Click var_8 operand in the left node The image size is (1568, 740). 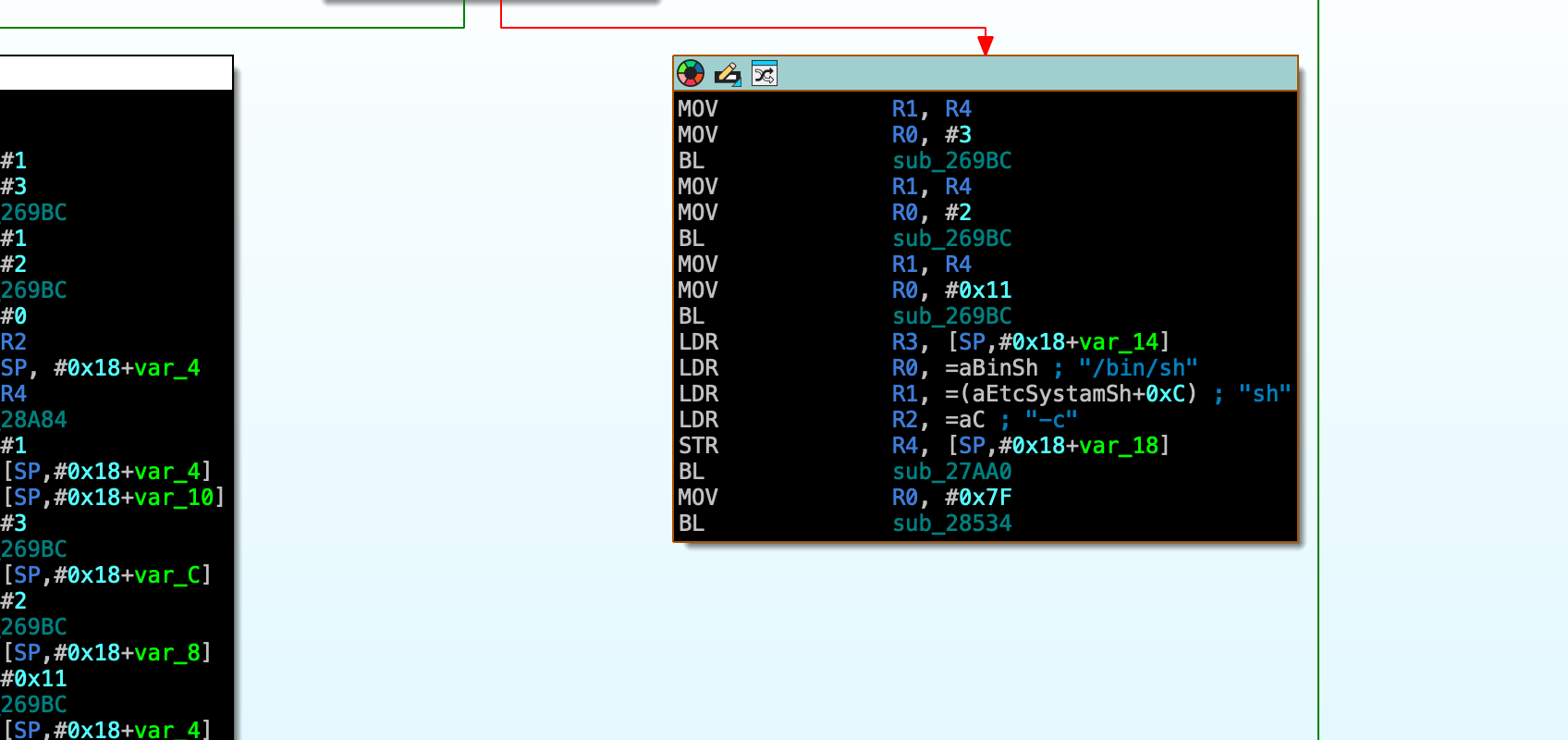(167, 653)
